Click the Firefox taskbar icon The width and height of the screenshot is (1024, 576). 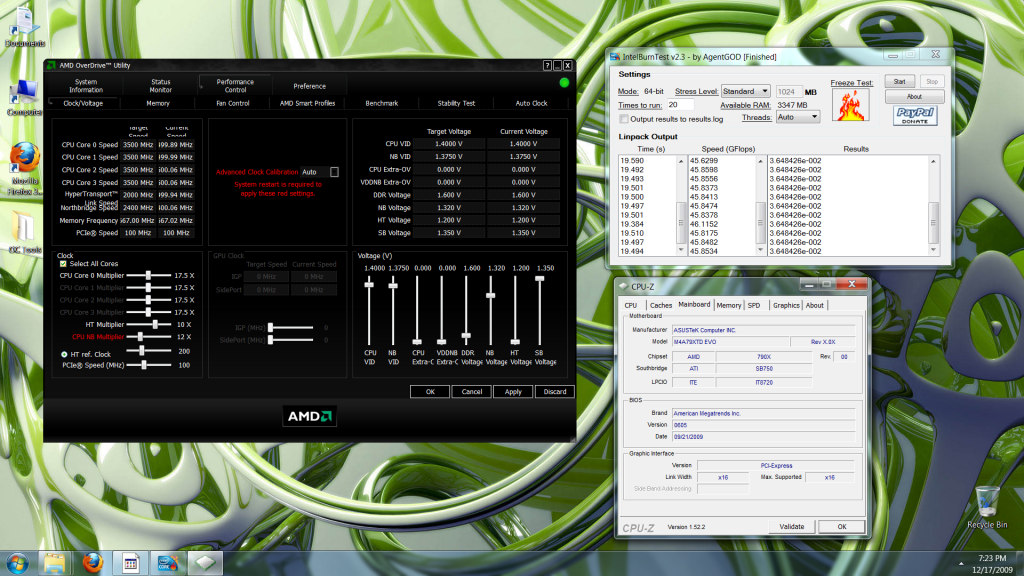click(92, 563)
